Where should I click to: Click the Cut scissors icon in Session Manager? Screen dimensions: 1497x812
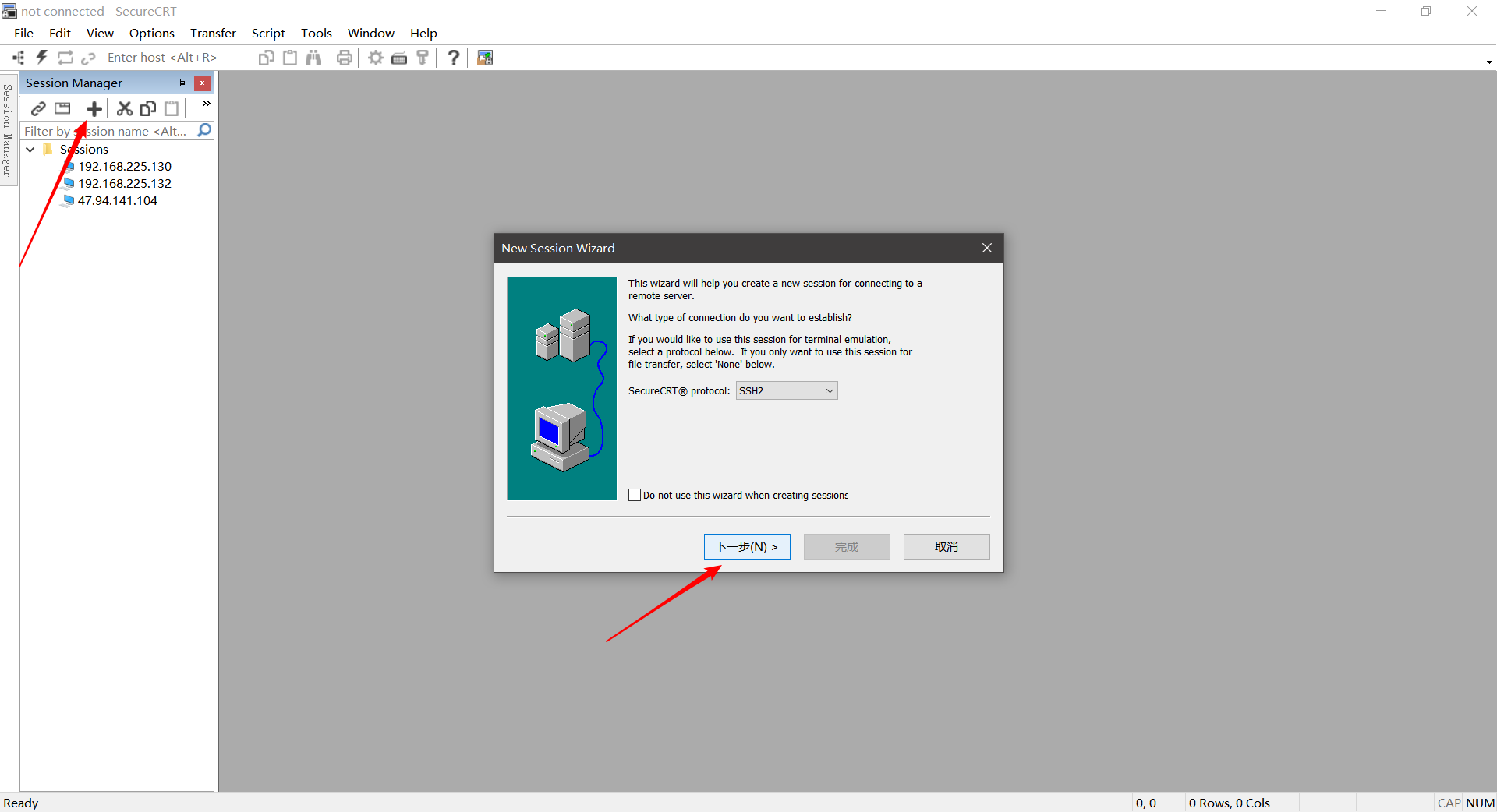[125, 108]
